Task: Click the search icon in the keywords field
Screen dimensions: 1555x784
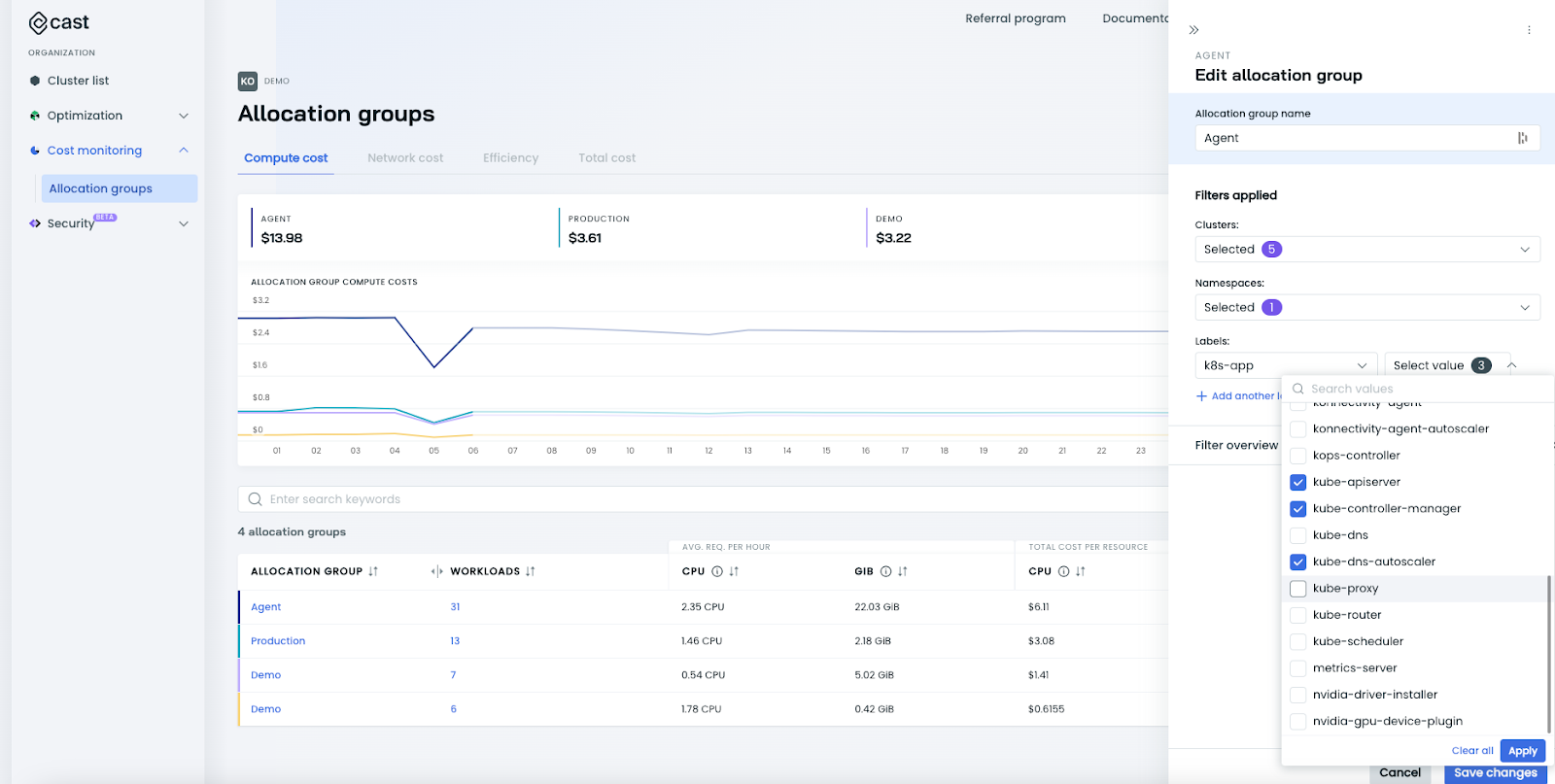Action: pyautogui.click(x=256, y=499)
